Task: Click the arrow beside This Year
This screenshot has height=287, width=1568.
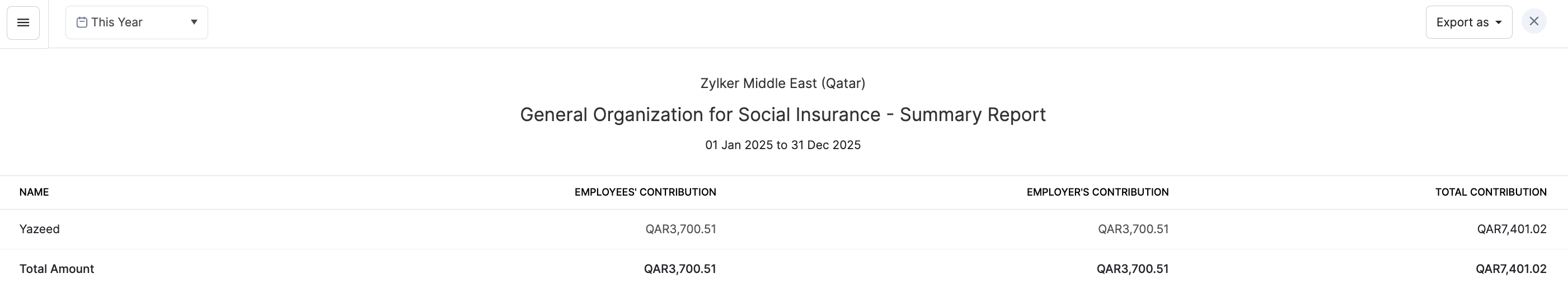Action: point(194,22)
